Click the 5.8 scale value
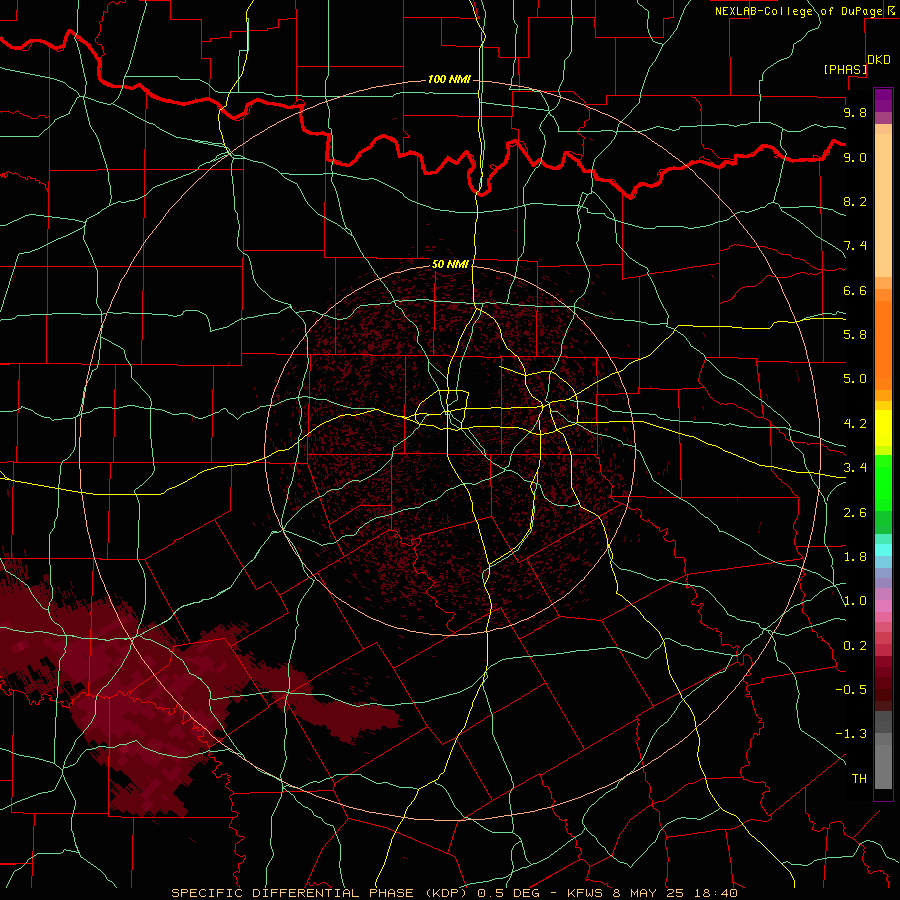The height and width of the screenshot is (900, 900). 855,335
